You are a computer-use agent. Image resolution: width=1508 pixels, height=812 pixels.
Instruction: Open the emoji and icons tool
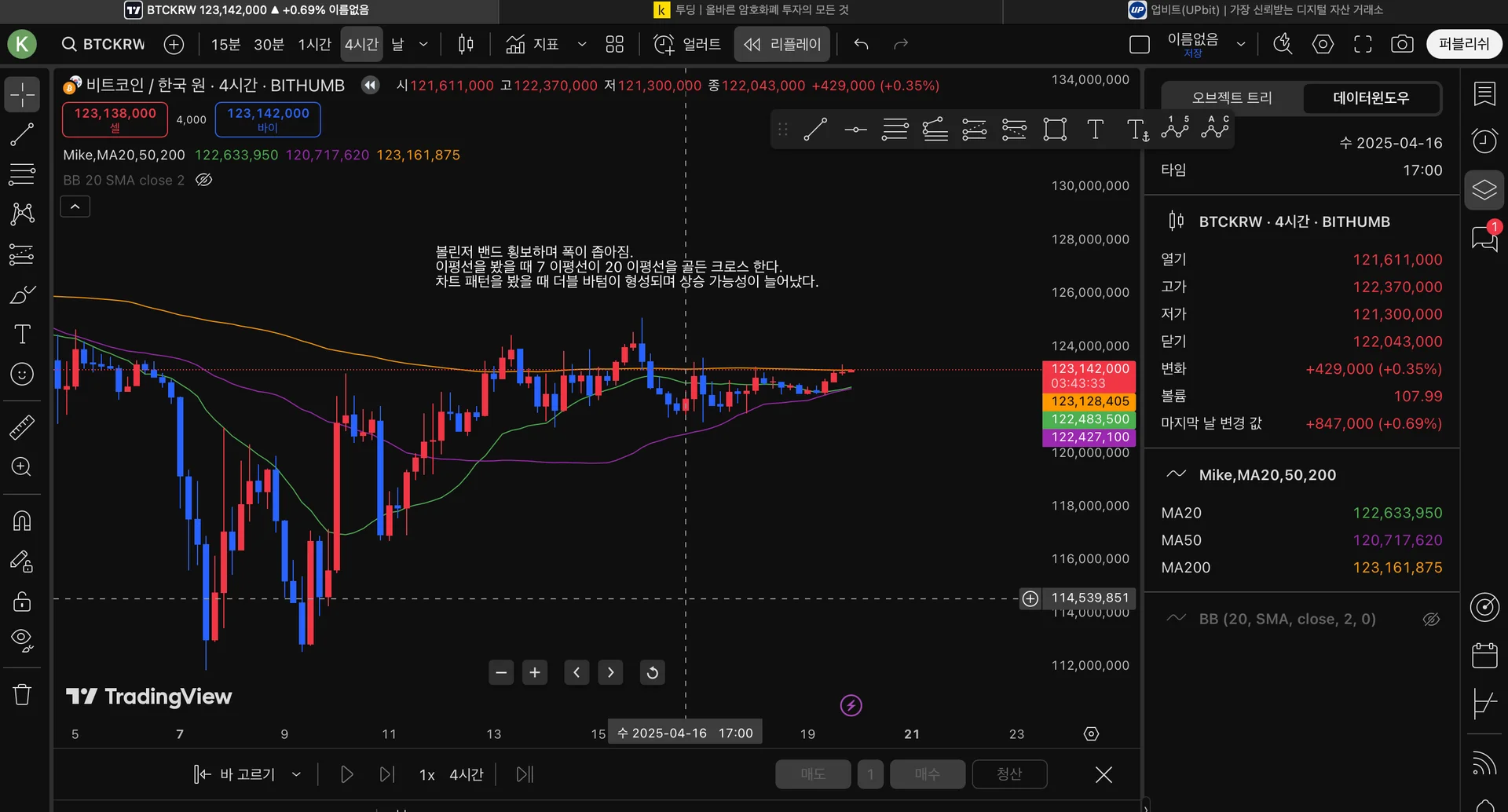(x=22, y=374)
